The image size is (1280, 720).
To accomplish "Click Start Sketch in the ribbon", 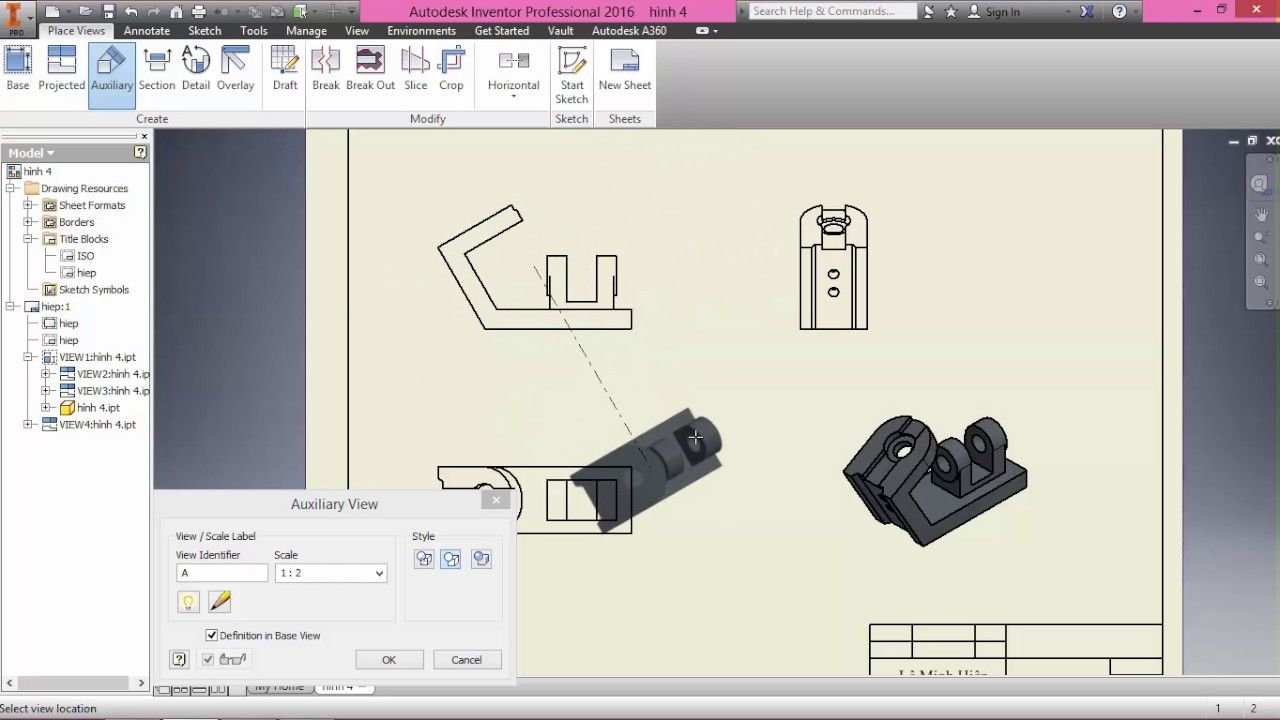I will (x=571, y=75).
